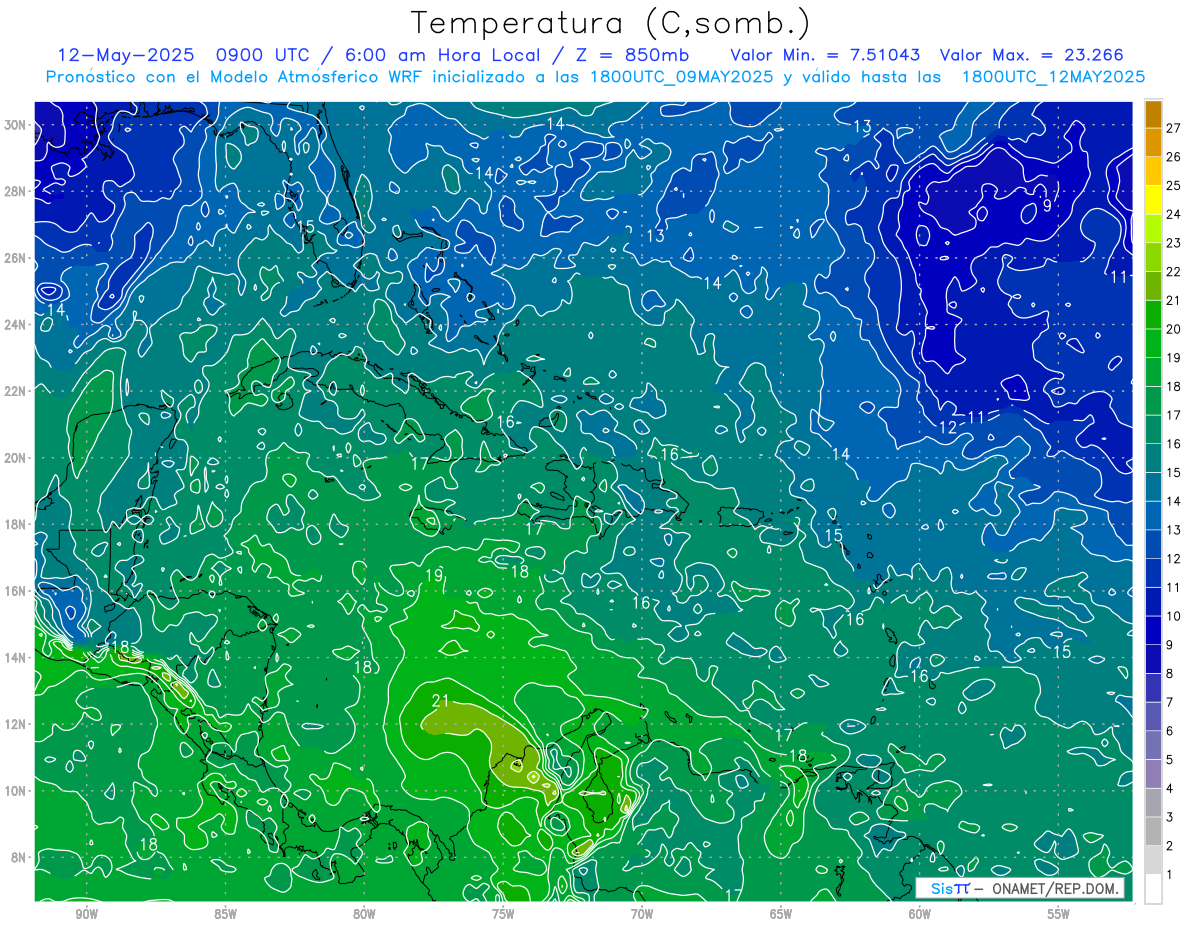Viewport: 1200px width, 927px height.
Task: Click the '9' contour label on the map
Action: pos(1047,205)
